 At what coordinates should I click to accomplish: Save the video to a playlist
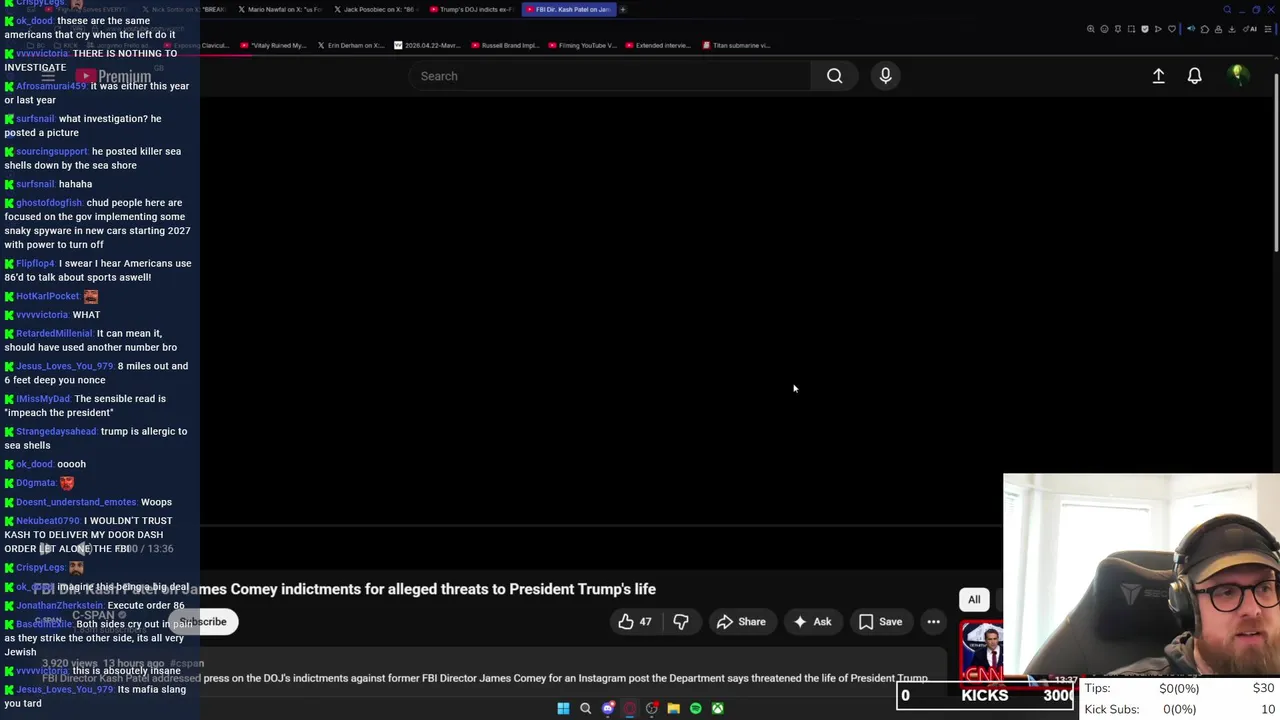coord(880,622)
